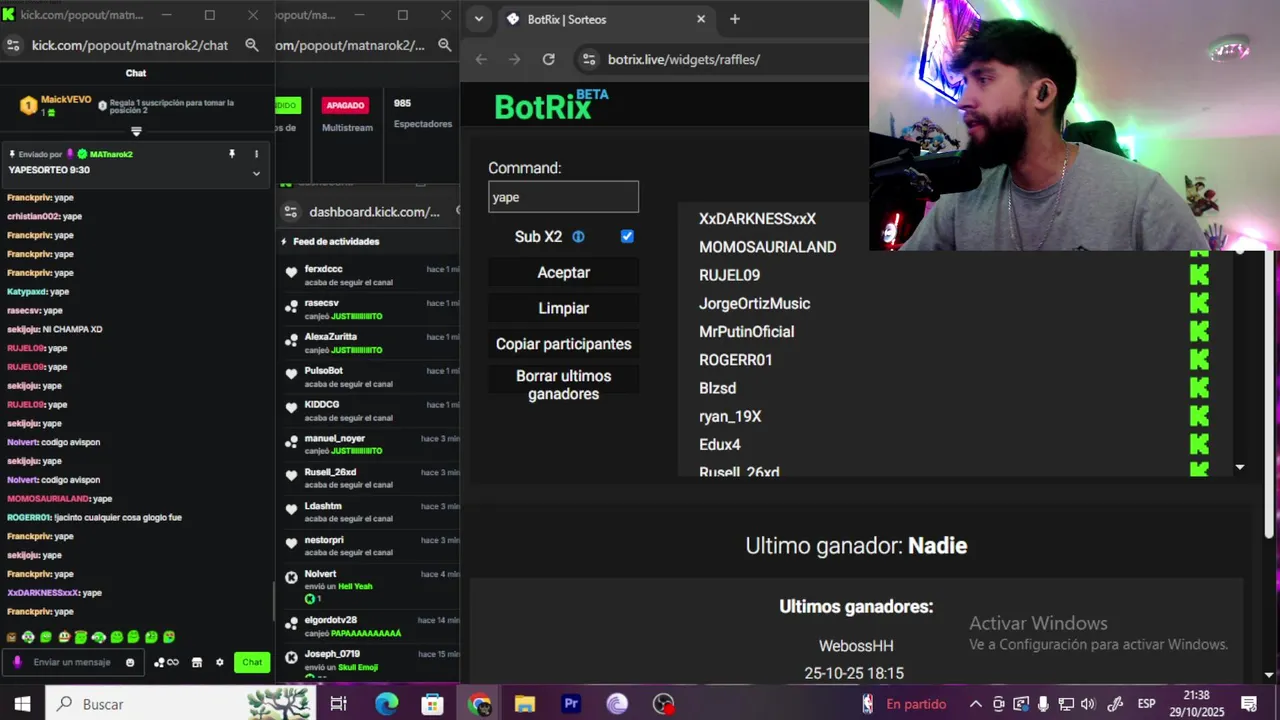Select participant JorgeOrtizMusic
1280x720 pixels.
pyautogui.click(x=754, y=303)
